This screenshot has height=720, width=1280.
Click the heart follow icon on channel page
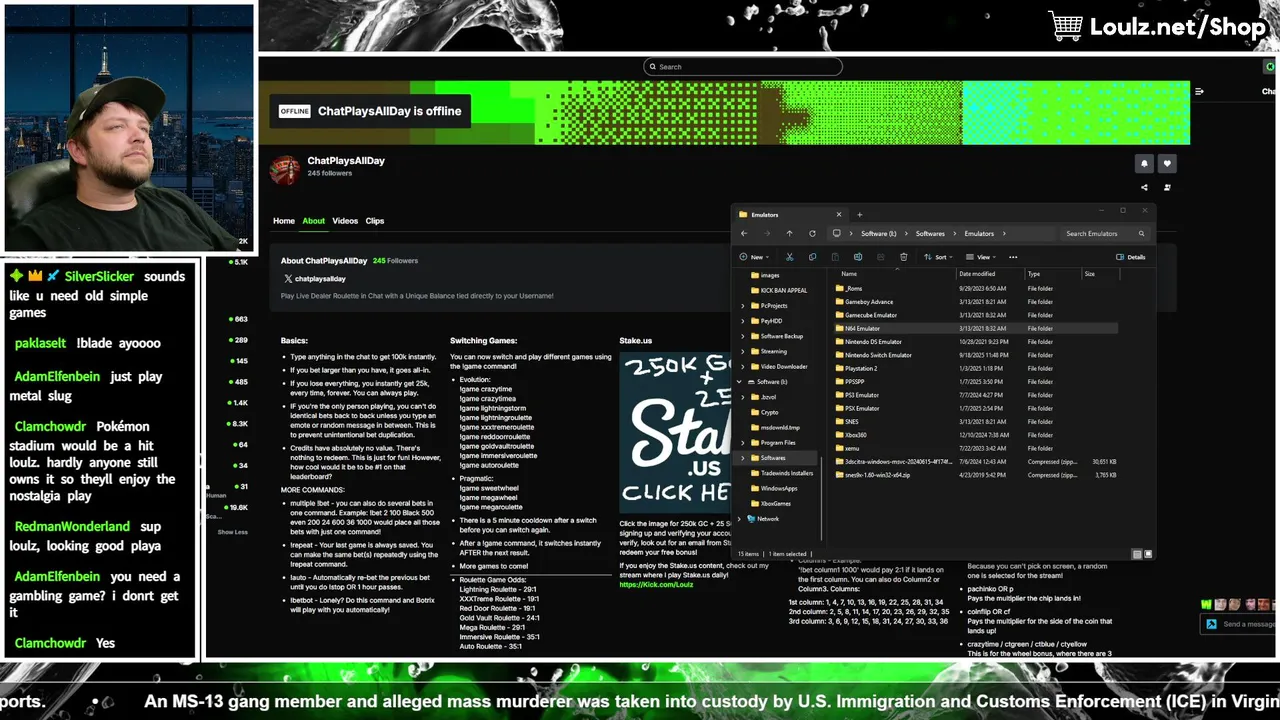click(x=1166, y=163)
